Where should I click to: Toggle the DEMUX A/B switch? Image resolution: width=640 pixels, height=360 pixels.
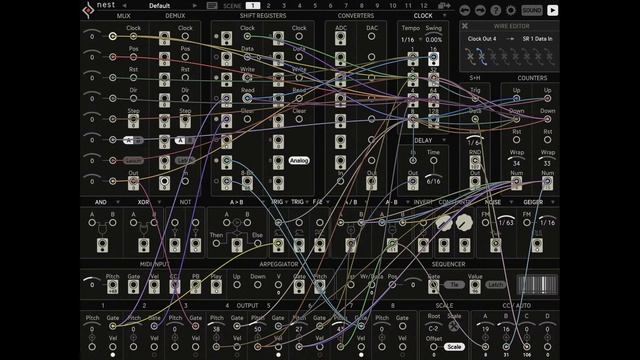pos(185,140)
